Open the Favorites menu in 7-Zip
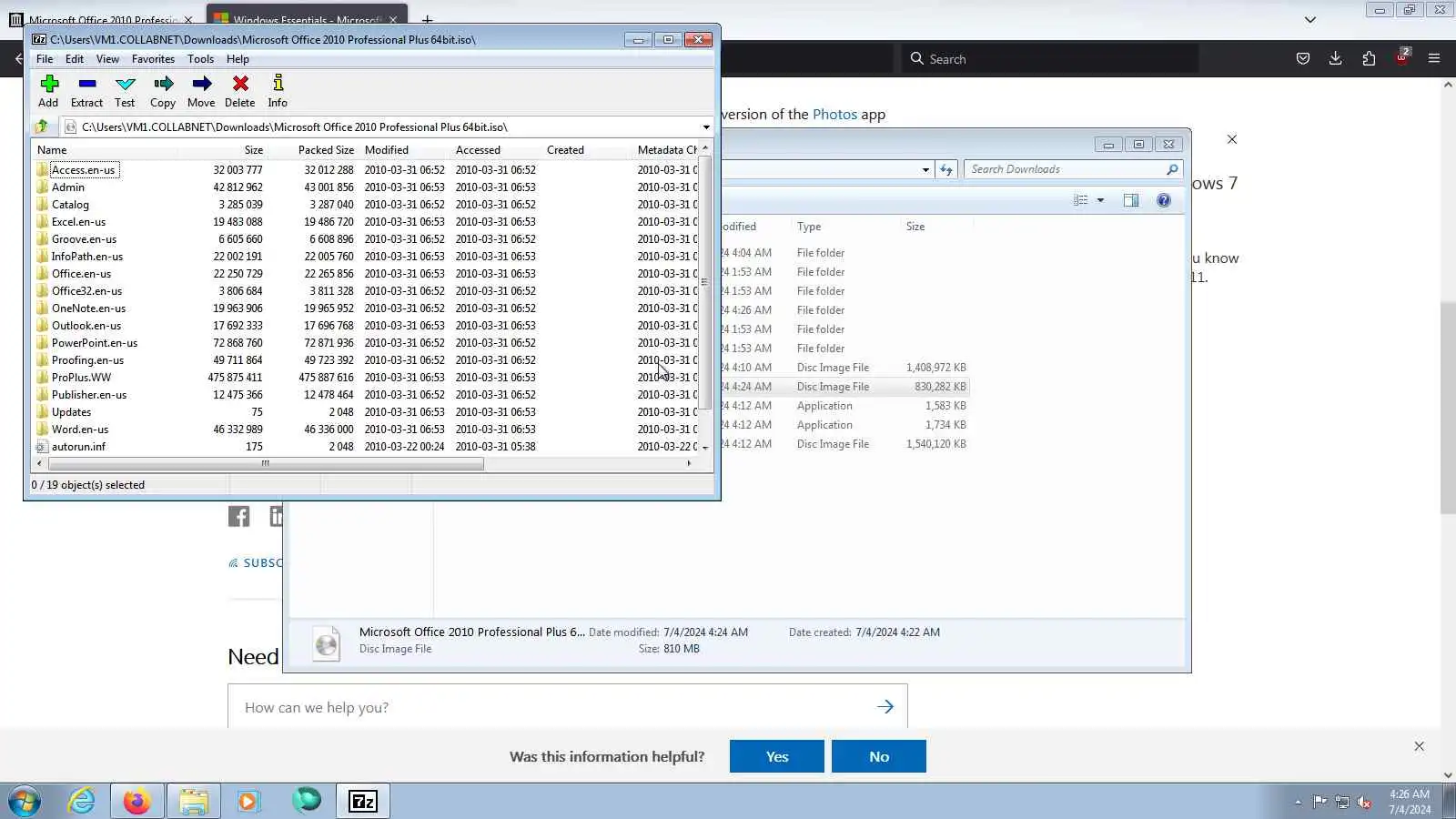Screen dimensions: 1456x819 point(153,59)
